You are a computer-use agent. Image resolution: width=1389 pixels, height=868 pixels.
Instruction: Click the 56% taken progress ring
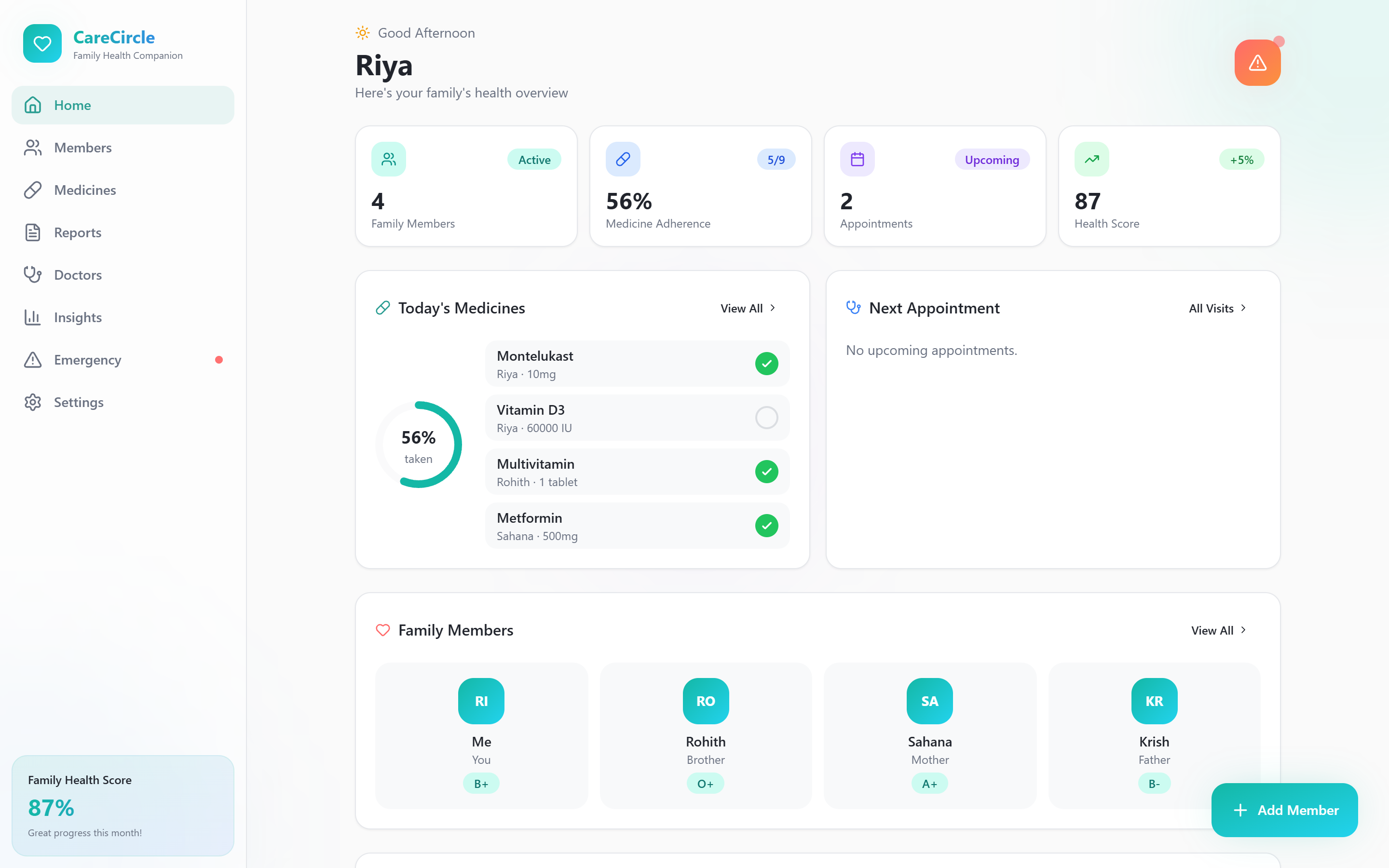point(419,445)
